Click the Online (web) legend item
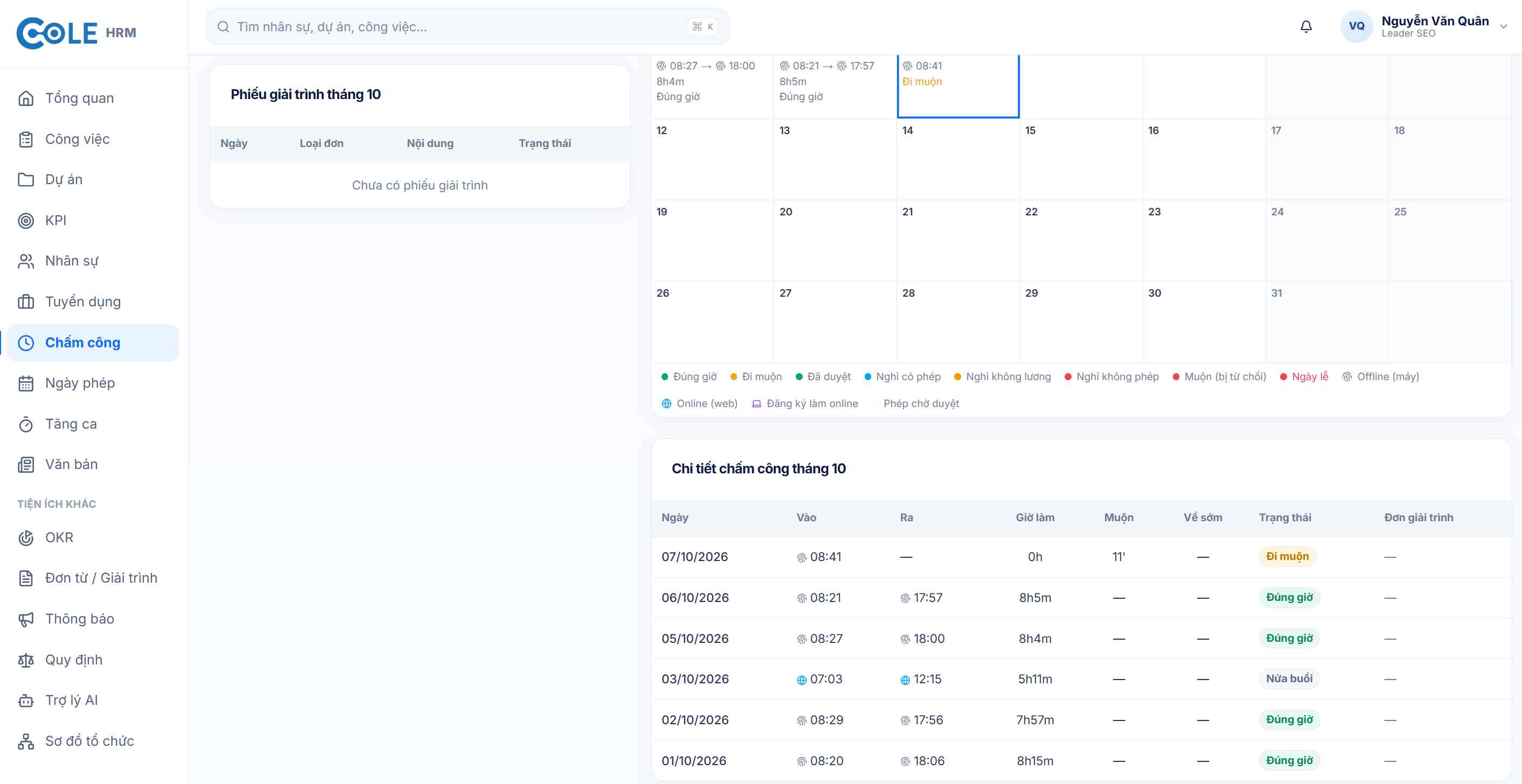1522x784 pixels. click(699, 404)
